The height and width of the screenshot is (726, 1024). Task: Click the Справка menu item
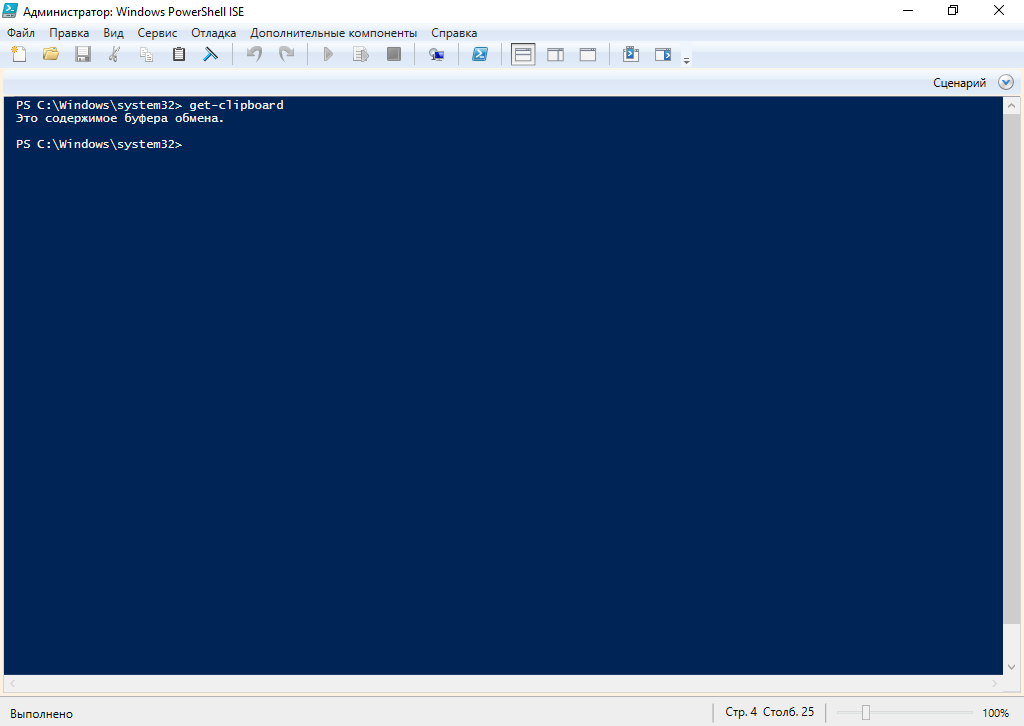tap(454, 33)
